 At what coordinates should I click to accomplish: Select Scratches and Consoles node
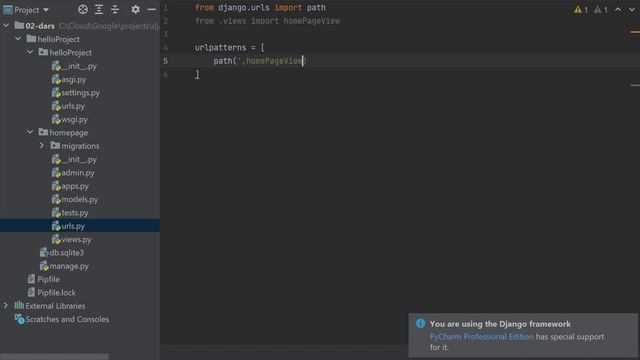tap(62, 319)
